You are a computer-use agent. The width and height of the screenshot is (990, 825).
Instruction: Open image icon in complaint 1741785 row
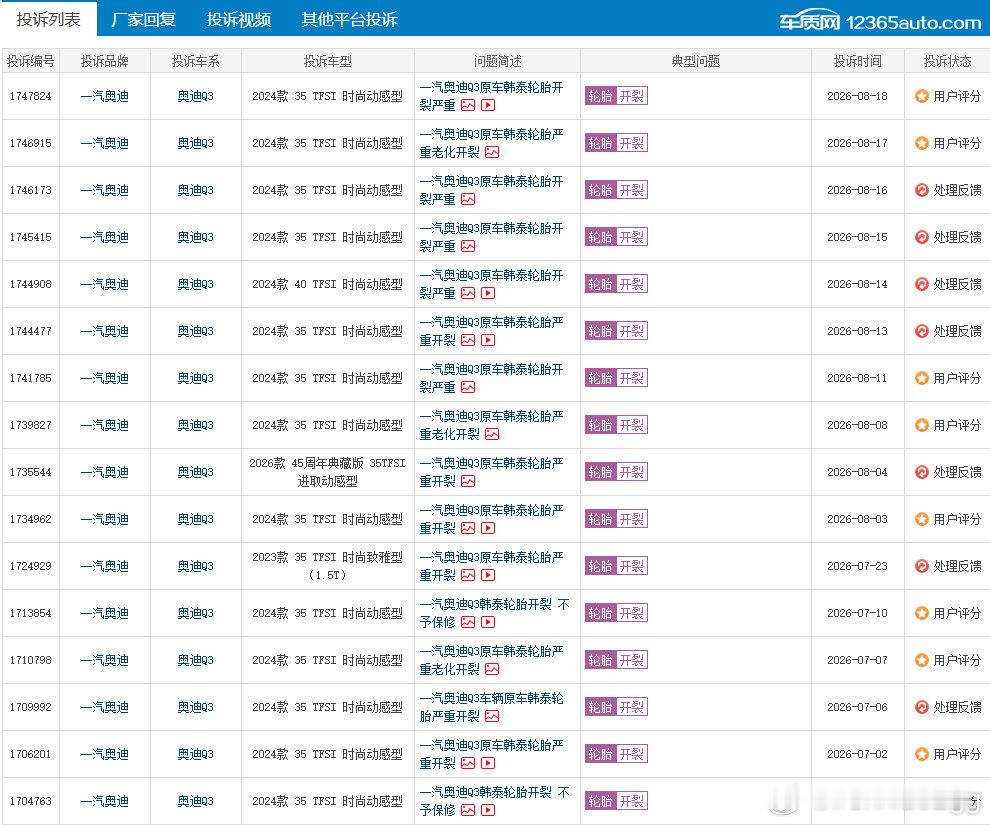[x=468, y=388]
